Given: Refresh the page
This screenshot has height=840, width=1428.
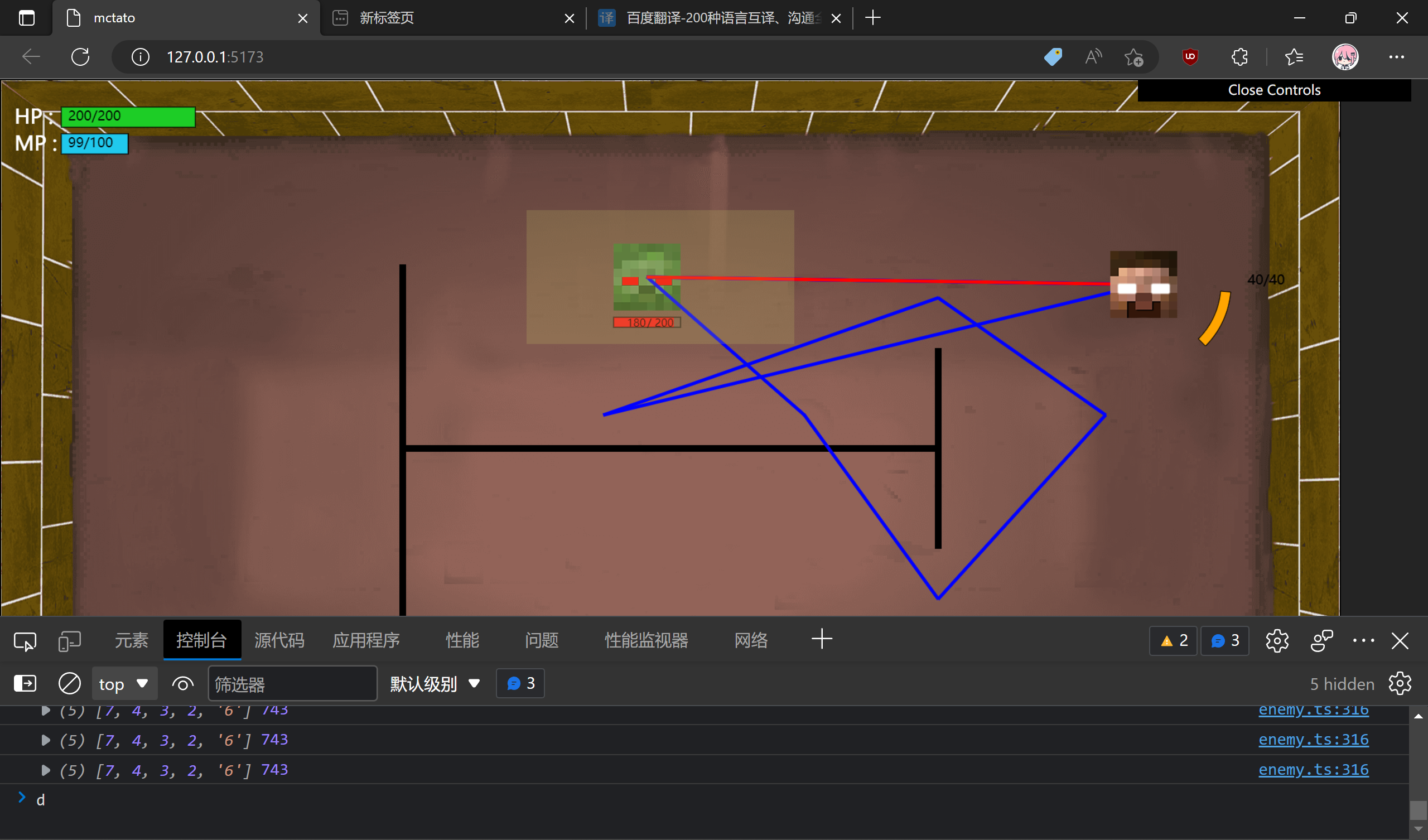Looking at the screenshot, I should (x=80, y=57).
